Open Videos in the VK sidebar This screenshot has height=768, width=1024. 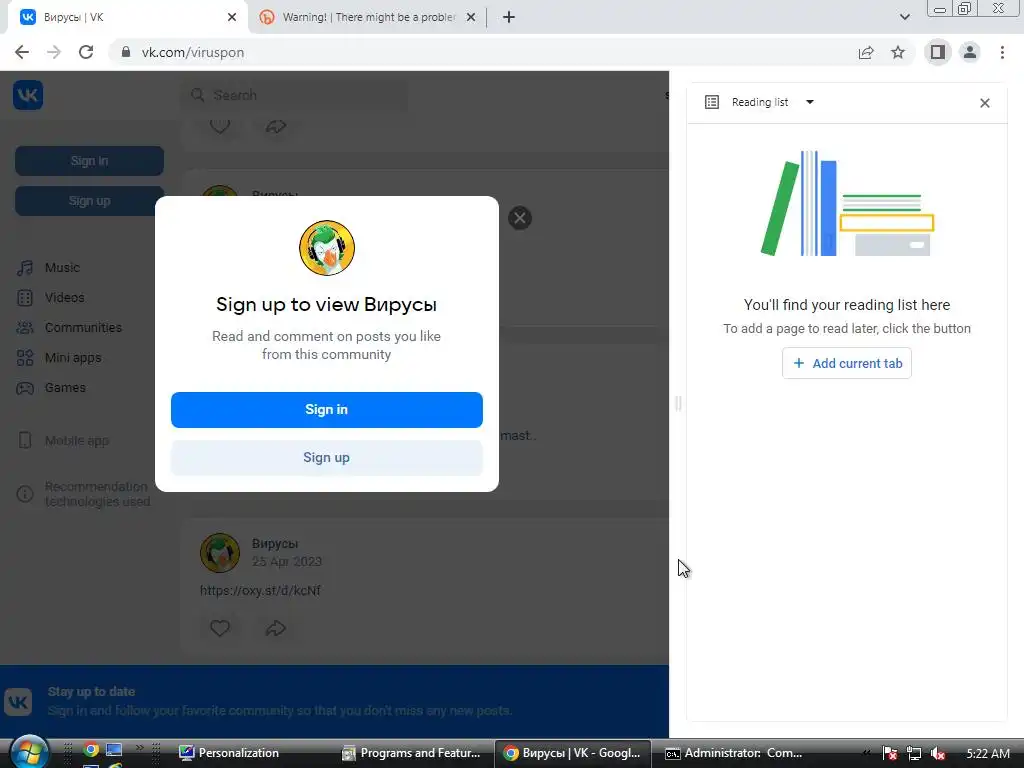click(x=64, y=298)
